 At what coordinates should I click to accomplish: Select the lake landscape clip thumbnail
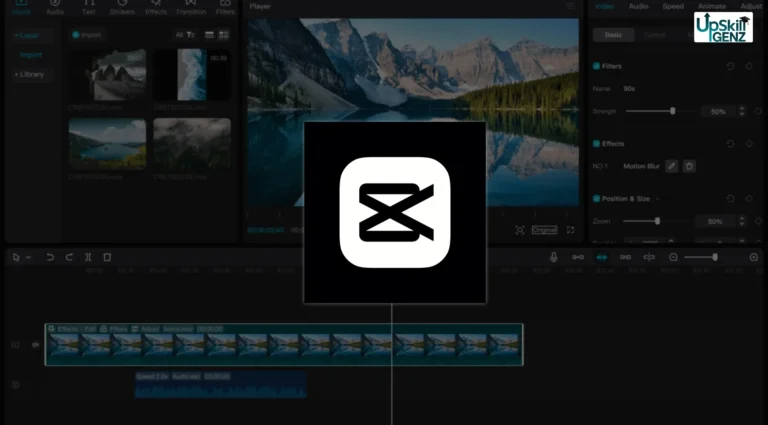click(107, 144)
